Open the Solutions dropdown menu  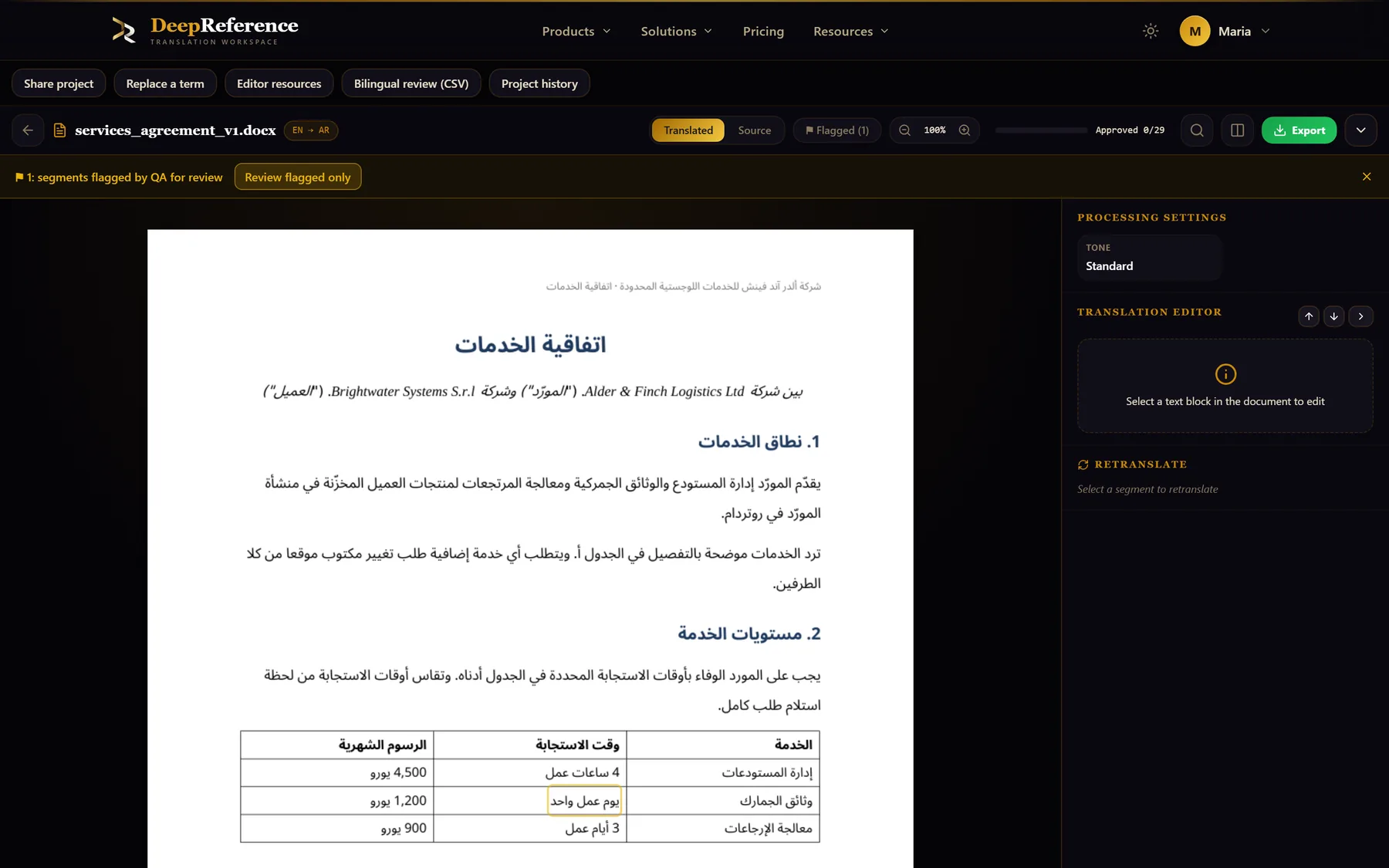click(677, 31)
